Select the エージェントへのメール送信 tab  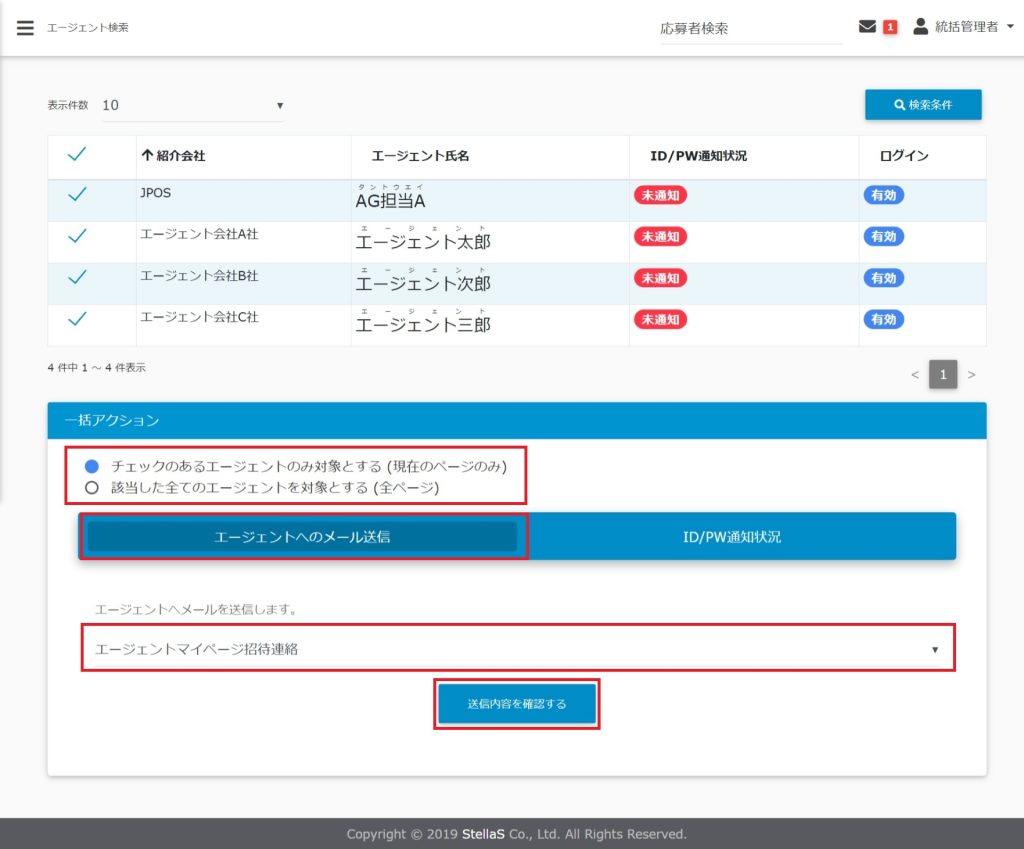(x=302, y=537)
